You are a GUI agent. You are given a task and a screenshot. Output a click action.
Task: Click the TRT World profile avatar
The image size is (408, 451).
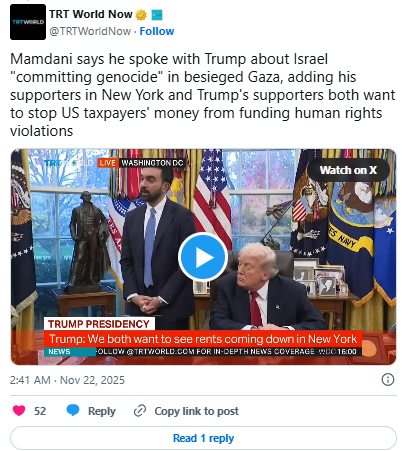click(28, 22)
